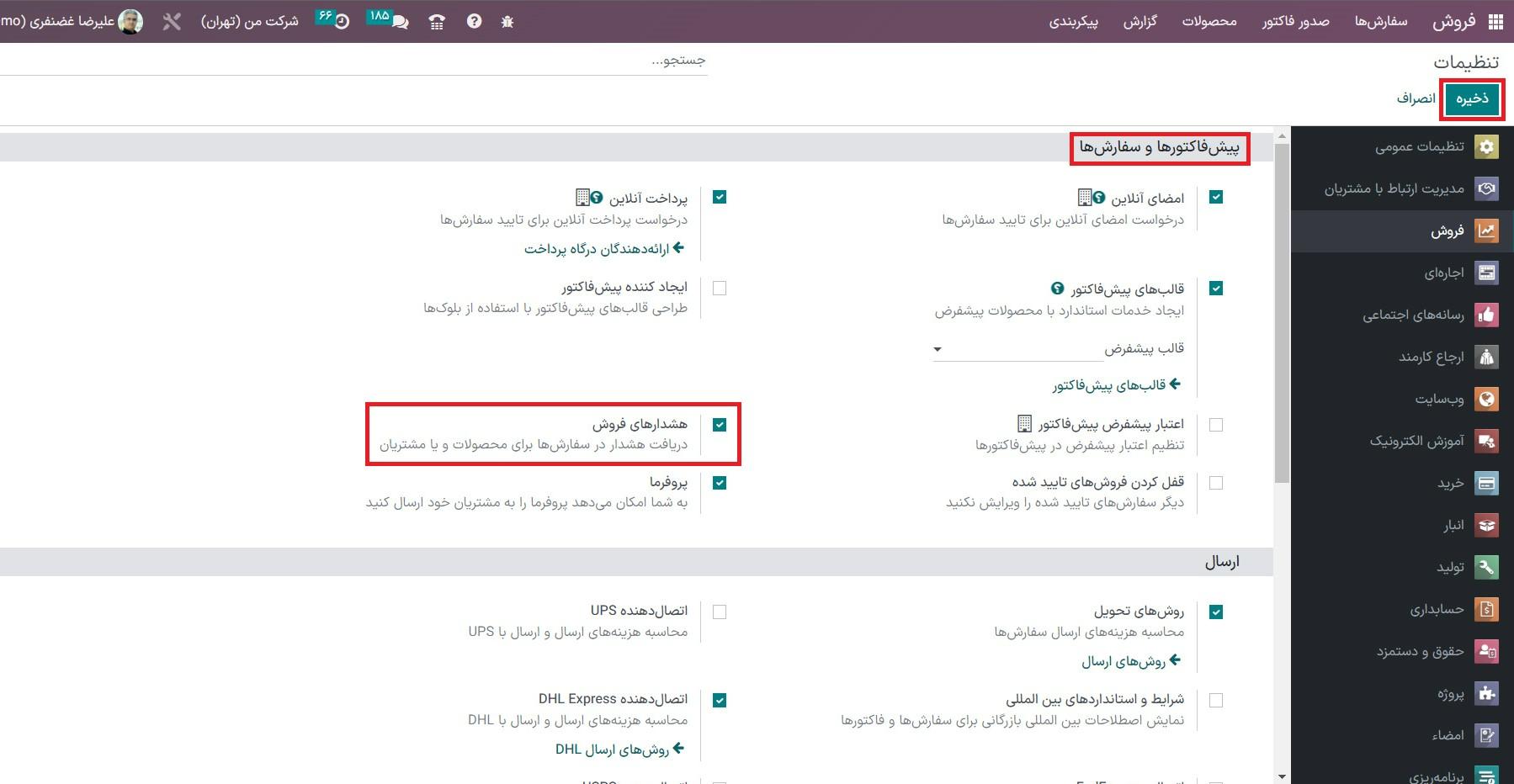The image size is (1514, 784).
Task: Select the CRM handshake icon in sidebar
Action: click(x=1487, y=188)
